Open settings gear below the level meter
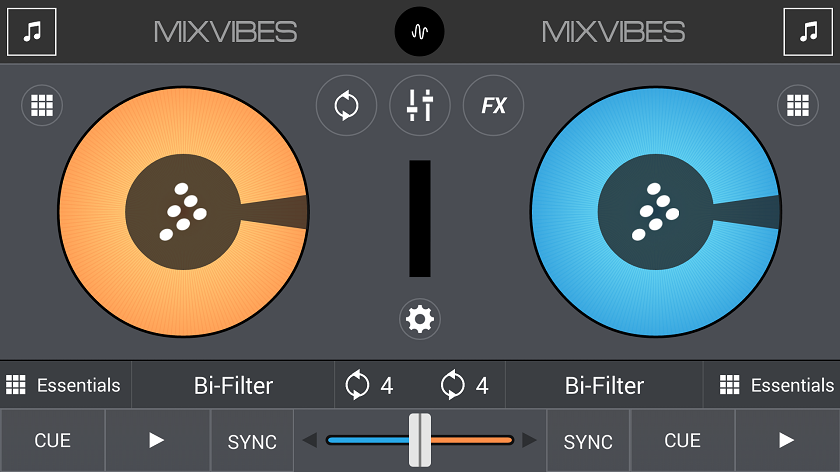This screenshot has width=840, height=472. 419,319
